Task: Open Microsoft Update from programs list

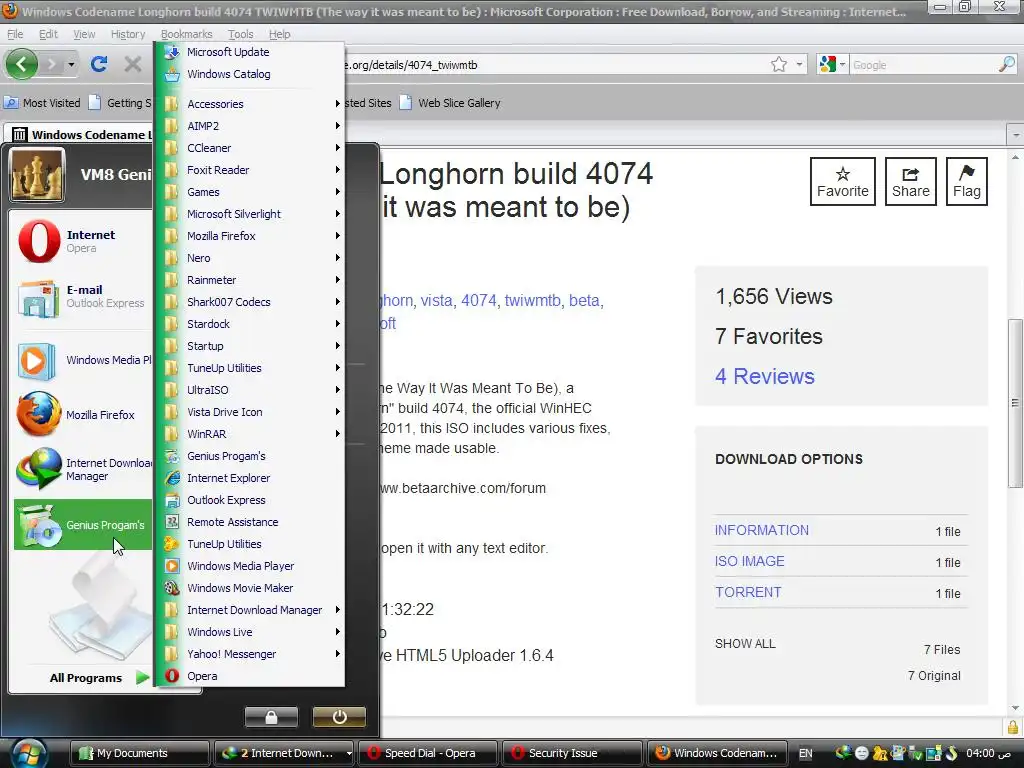Action: (248, 52)
